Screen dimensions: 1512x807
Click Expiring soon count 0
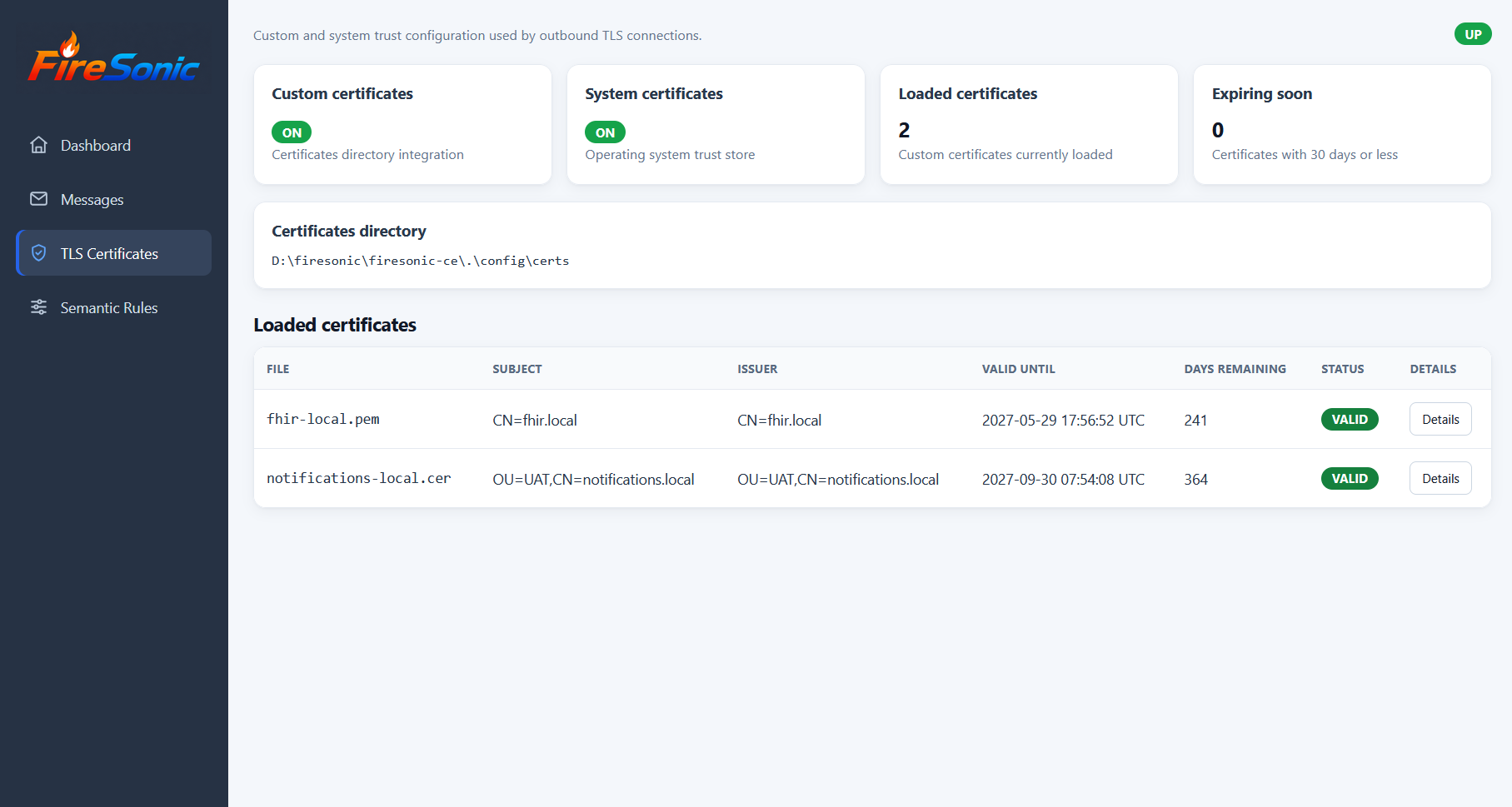(x=1218, y=130)
